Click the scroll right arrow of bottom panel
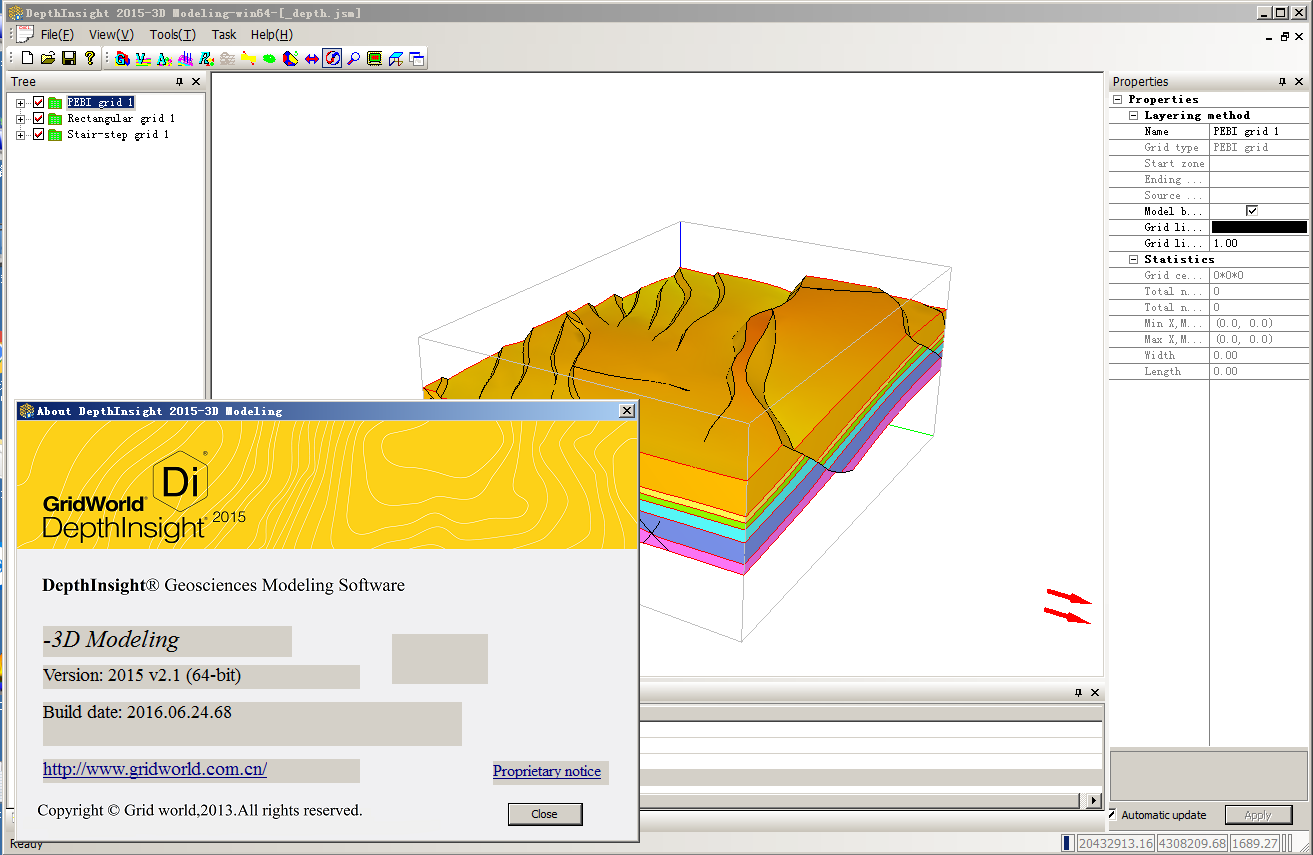Image resolution: width=1313 pixels, height=855 pixels. pyautogui.click(x=1095, y=801)
